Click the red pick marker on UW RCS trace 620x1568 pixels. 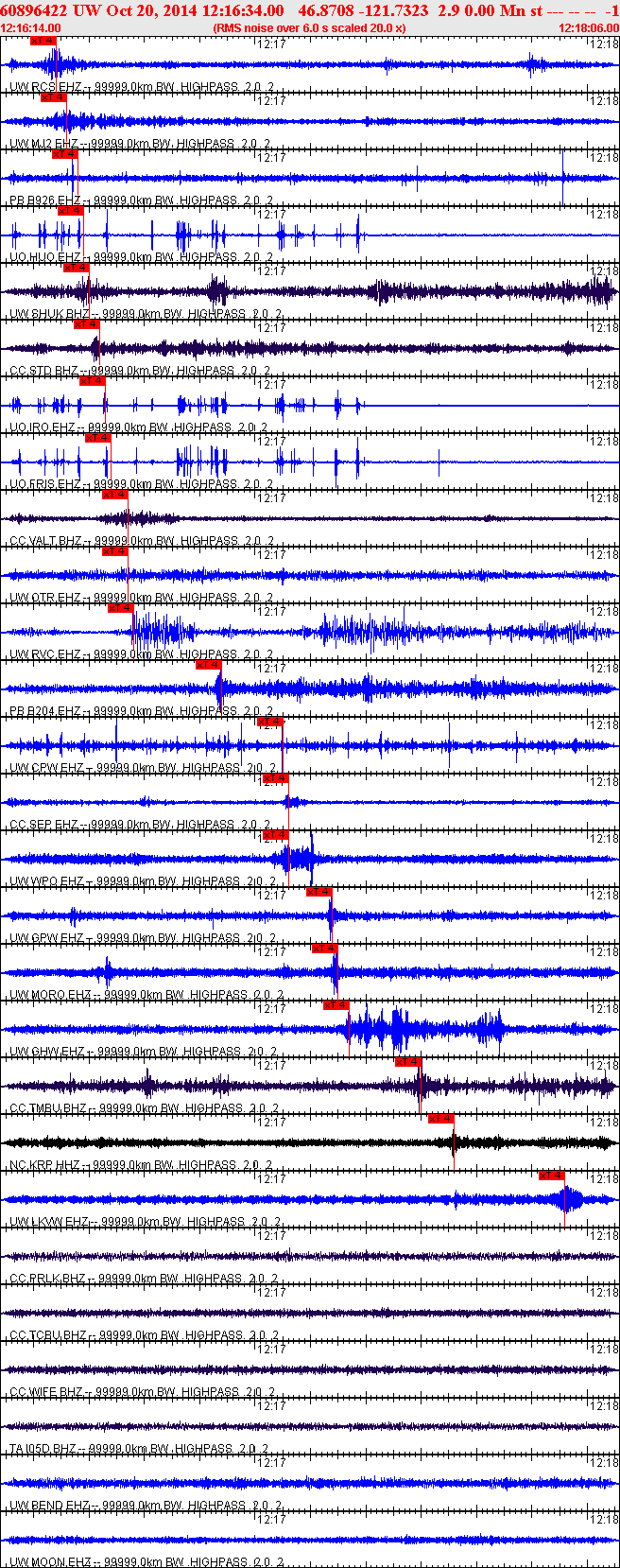tap(43, 41)
